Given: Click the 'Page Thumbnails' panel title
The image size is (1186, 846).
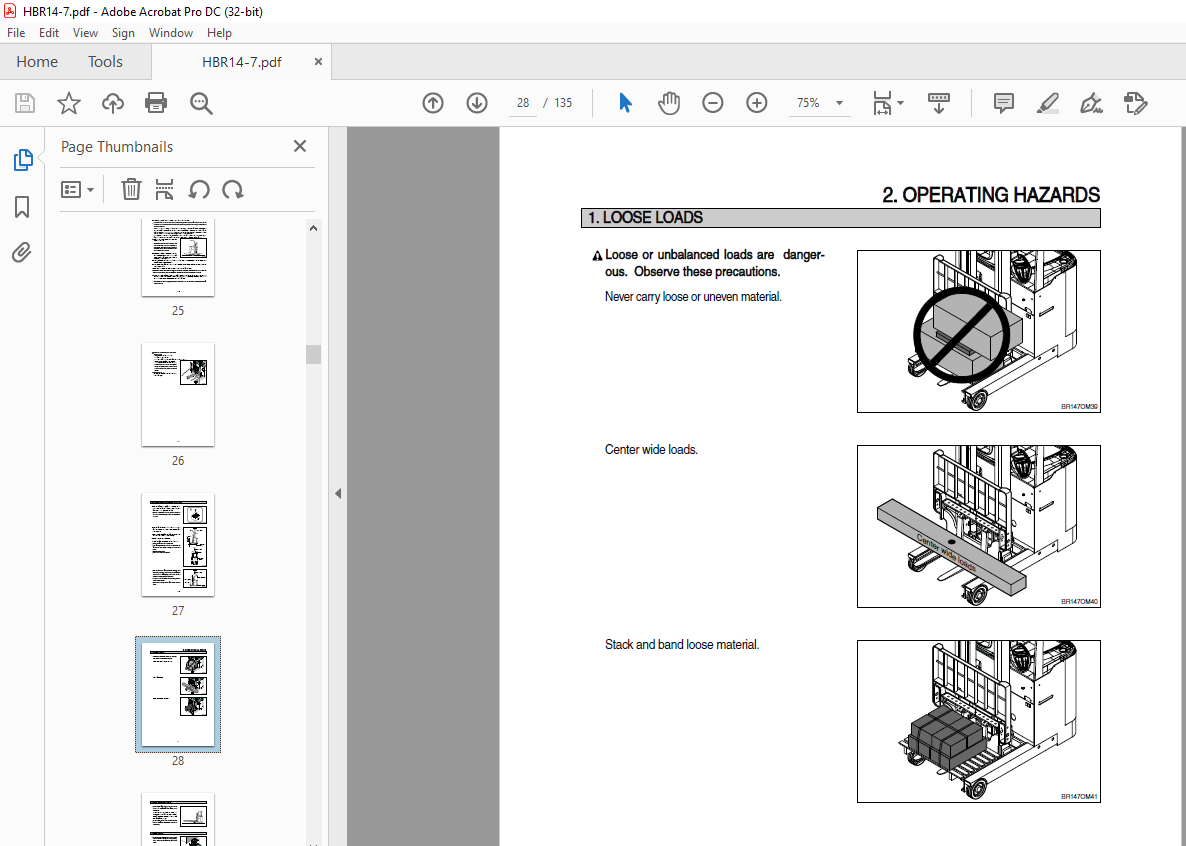Looking at the screenshot, I should pyautogui.click(x=117, y=147).
